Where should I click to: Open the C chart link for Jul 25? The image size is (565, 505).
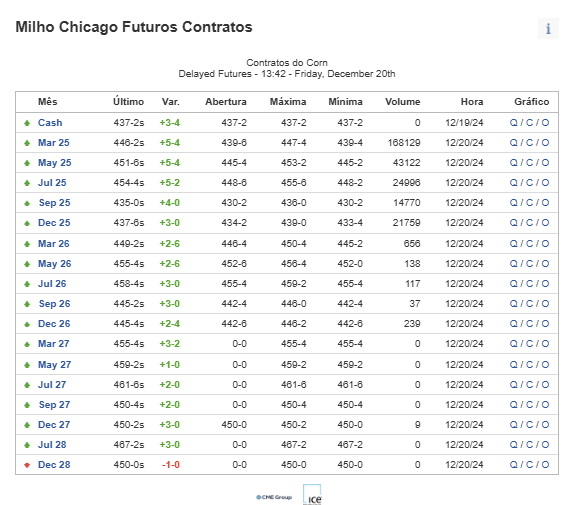[529, 183]
